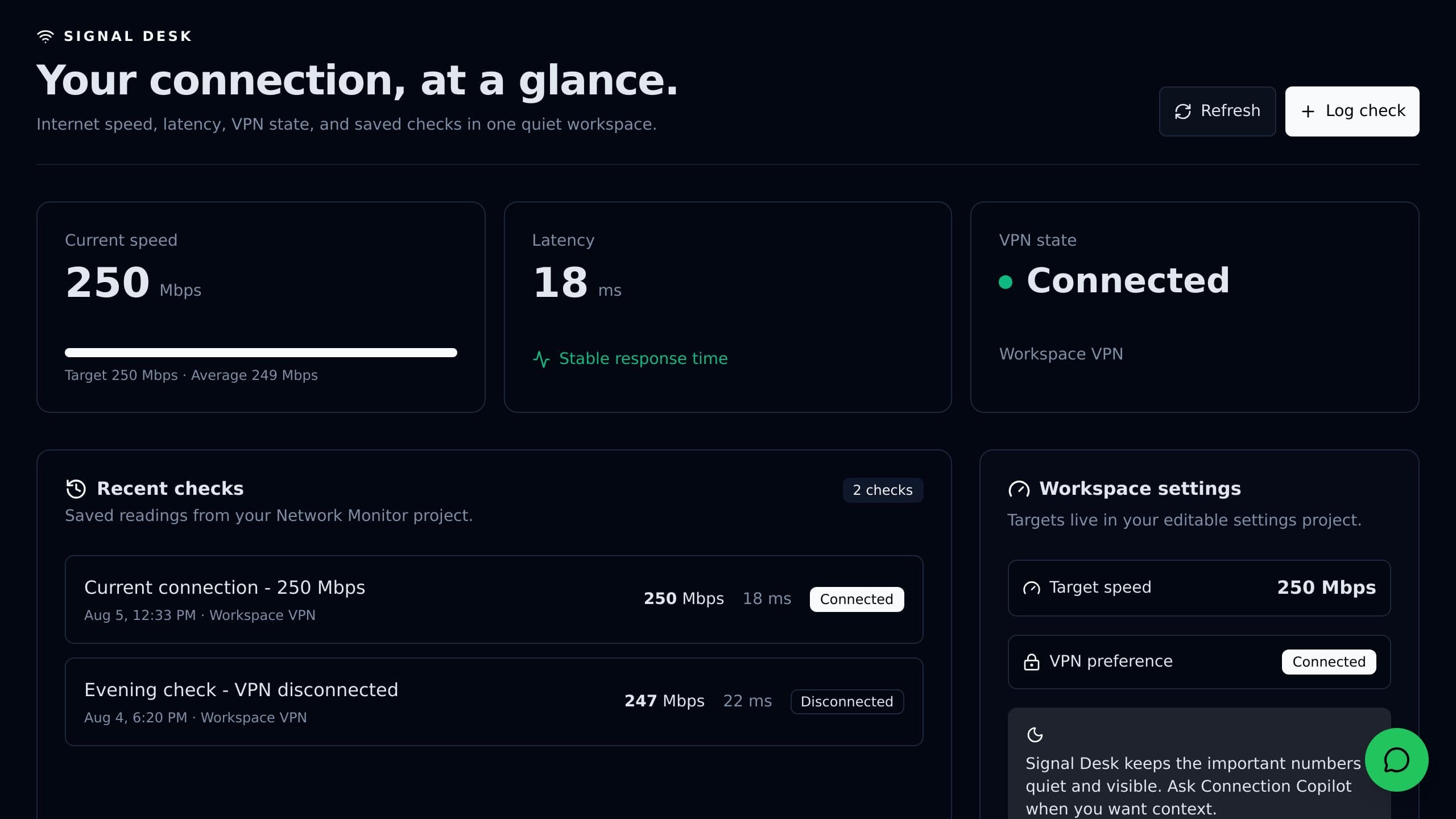Click the Target speed 250 Mbps value
This screenshot has width=1456, height=819.
point(1326,588)
